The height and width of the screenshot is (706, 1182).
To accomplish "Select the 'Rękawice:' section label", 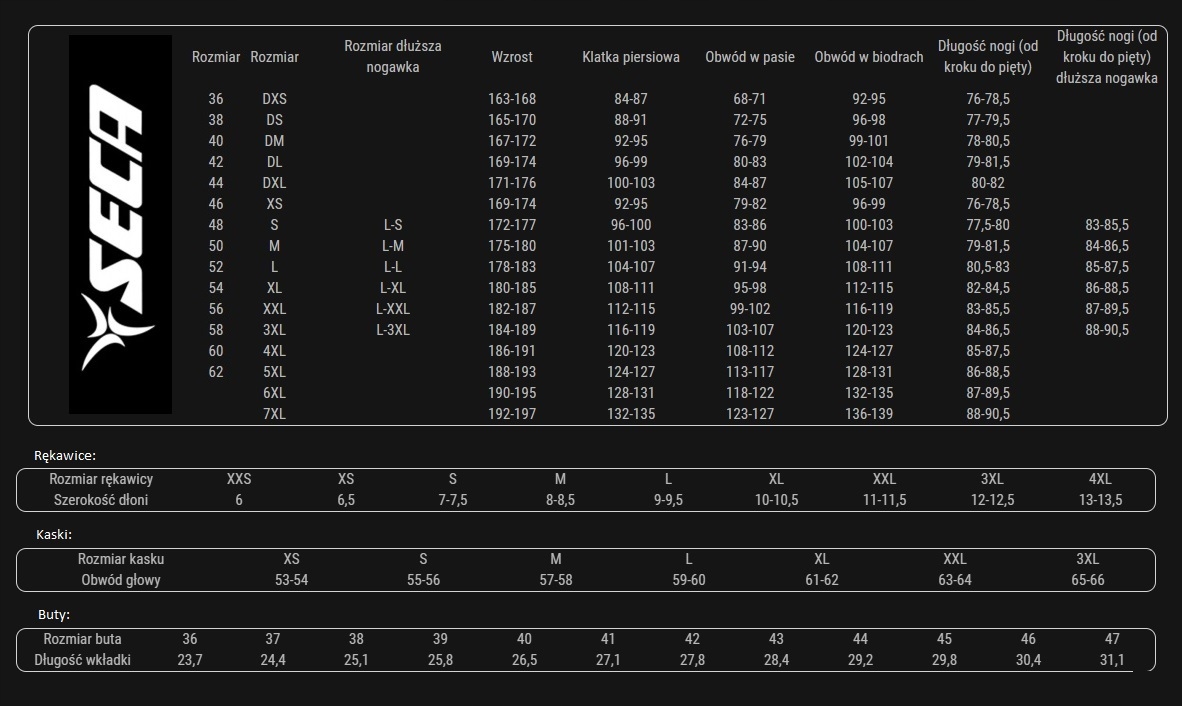I will 65,455.
